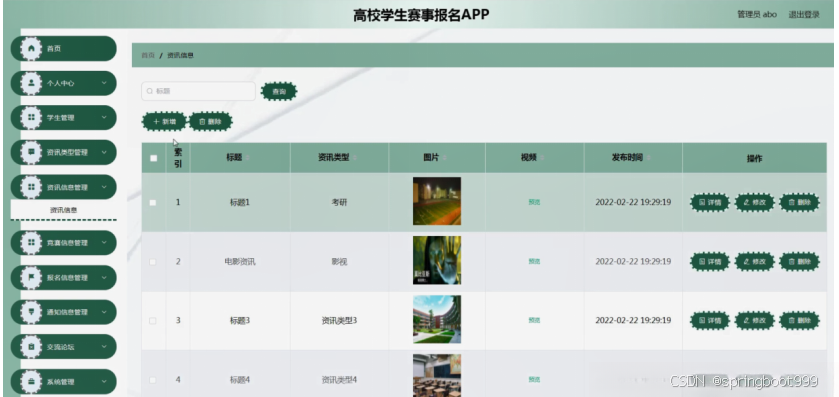The width and height of the screenshot is (839, 397).
Task: Click the 预览 video link for 标题1
Action: point(534,203)
